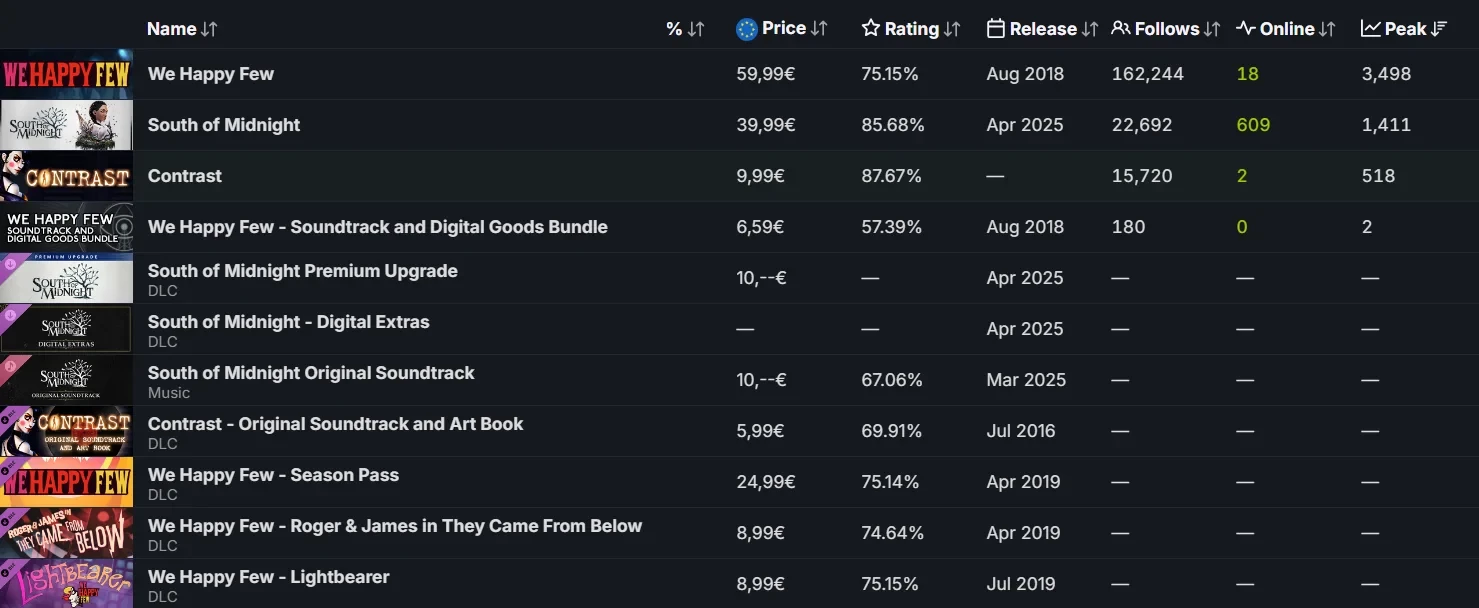The height and width of the screenshot is (608, 1479).
Task: Click the Contrast game cover image
Action: (66, 176)
